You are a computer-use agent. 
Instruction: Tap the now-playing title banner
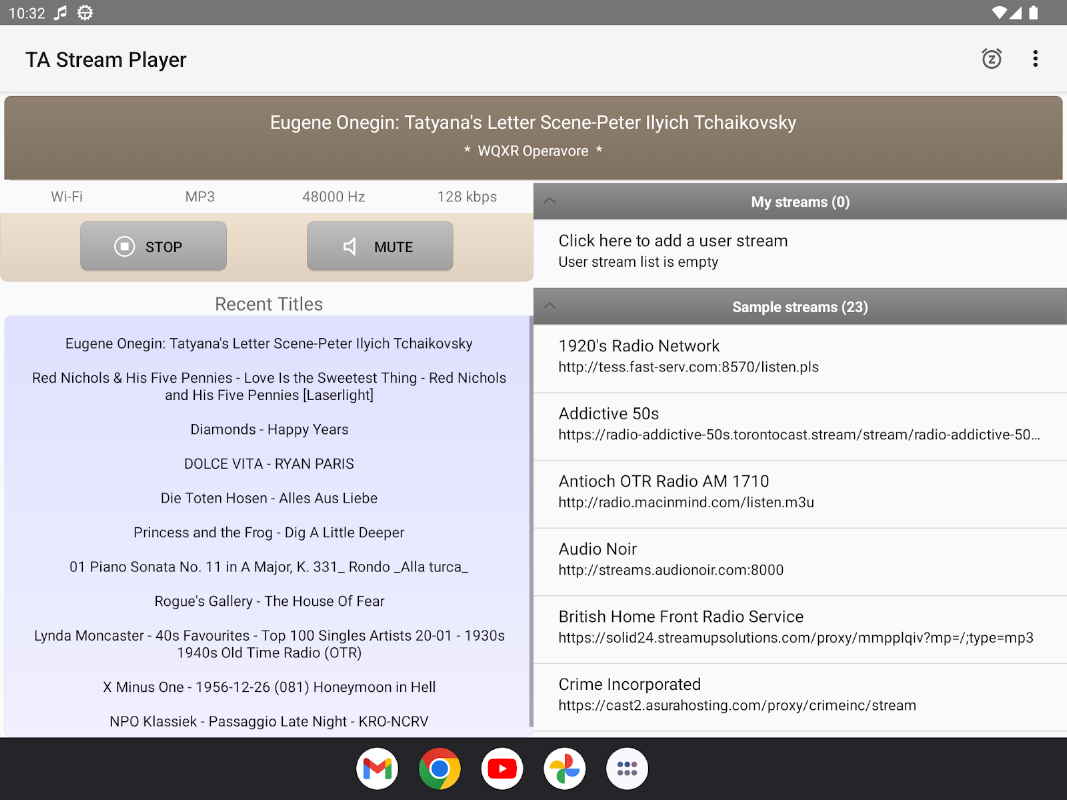coord(533,136)
